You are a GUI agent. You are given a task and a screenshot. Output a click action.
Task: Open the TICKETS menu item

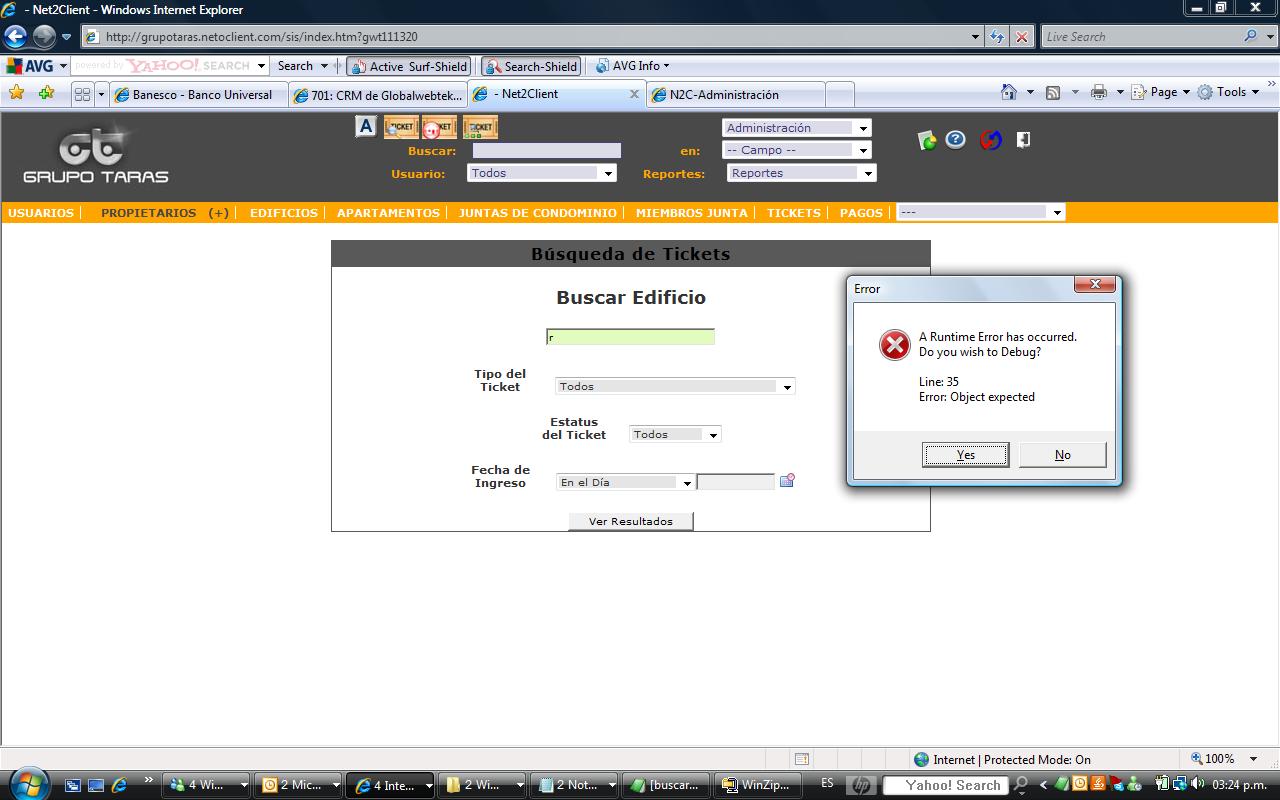(794, 213)
